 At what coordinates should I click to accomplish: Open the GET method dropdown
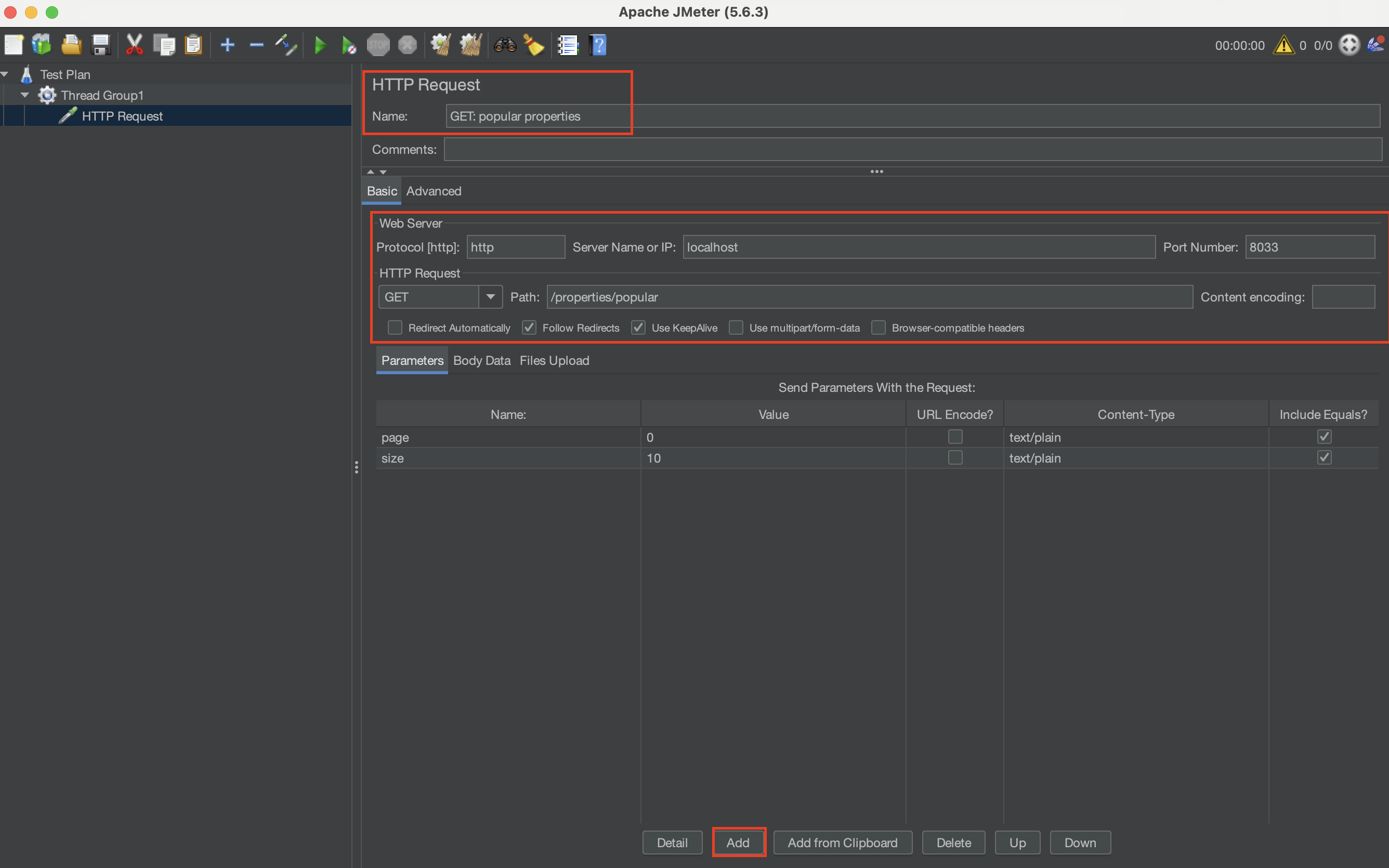490,297
